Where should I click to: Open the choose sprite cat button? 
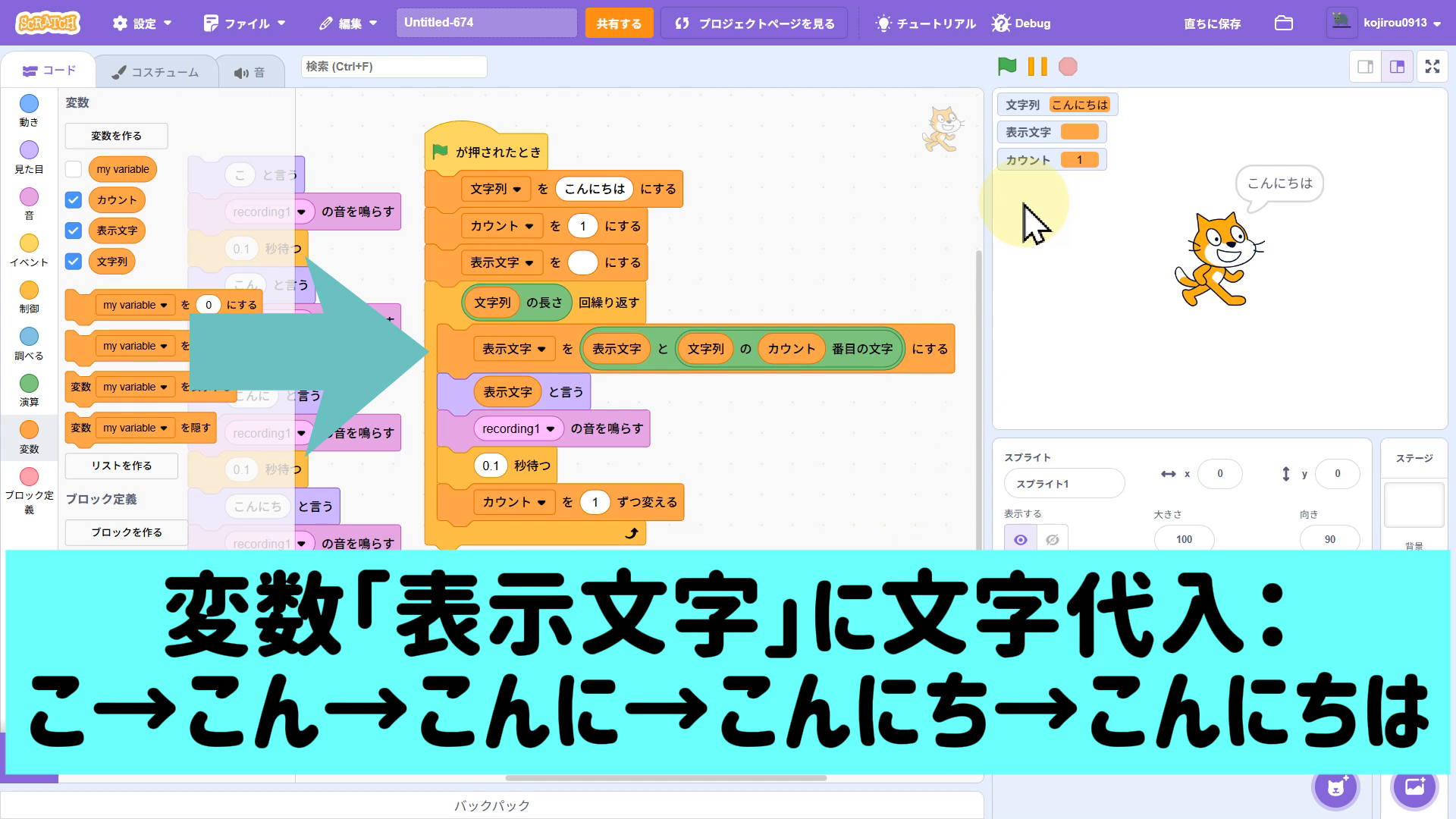pyautogui.click(x=1336, y=787)
